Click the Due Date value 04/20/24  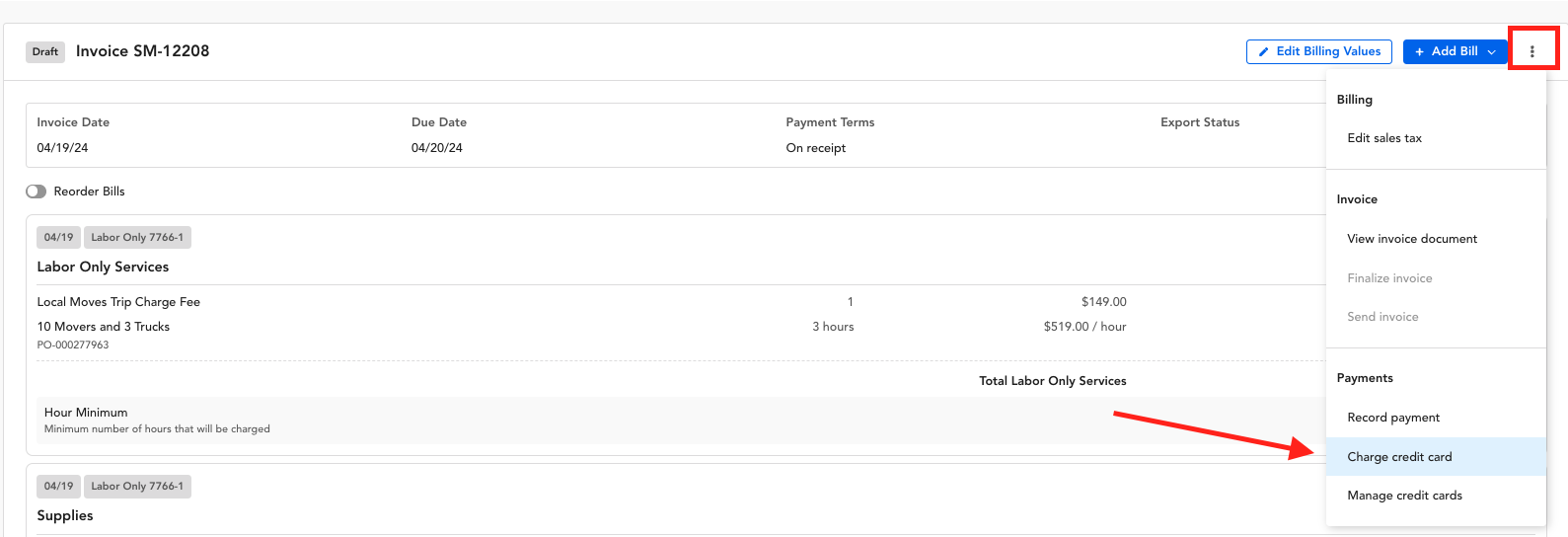pyautogui.click(x=436, y=148)
